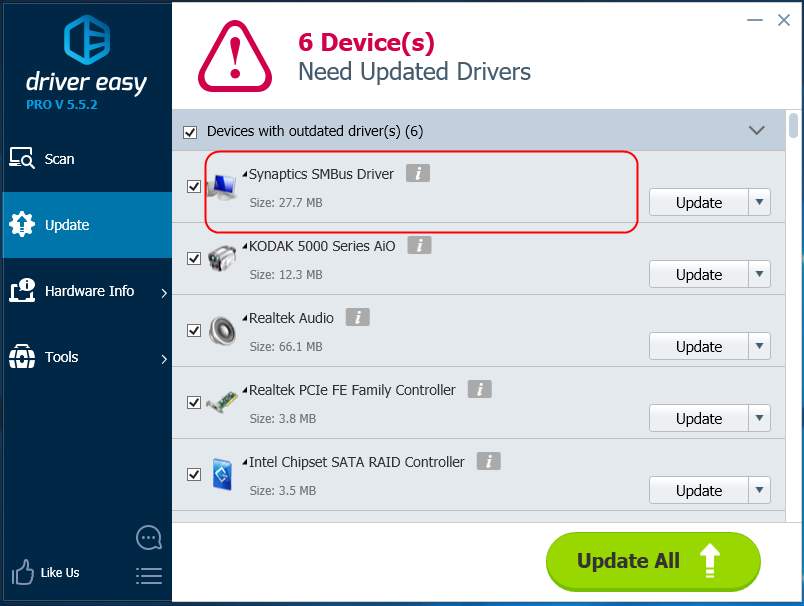Click the Hardware Info sidebar icon
The image size is (804, 606).
click(x=22, y=290)
